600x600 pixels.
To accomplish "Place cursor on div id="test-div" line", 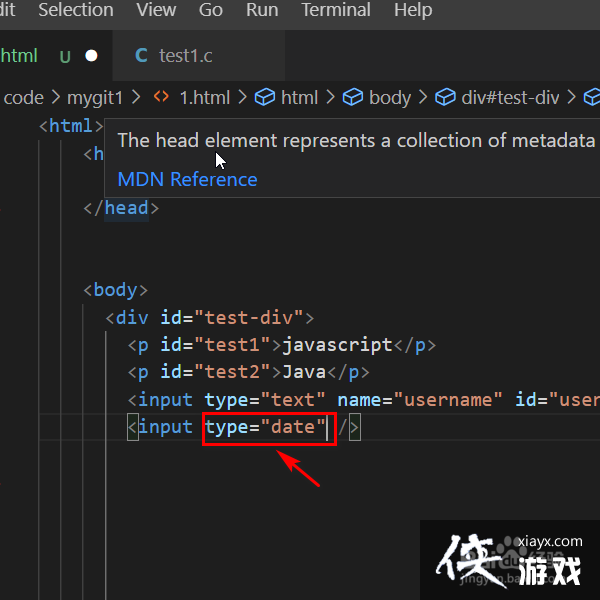I will click(210, 318).
